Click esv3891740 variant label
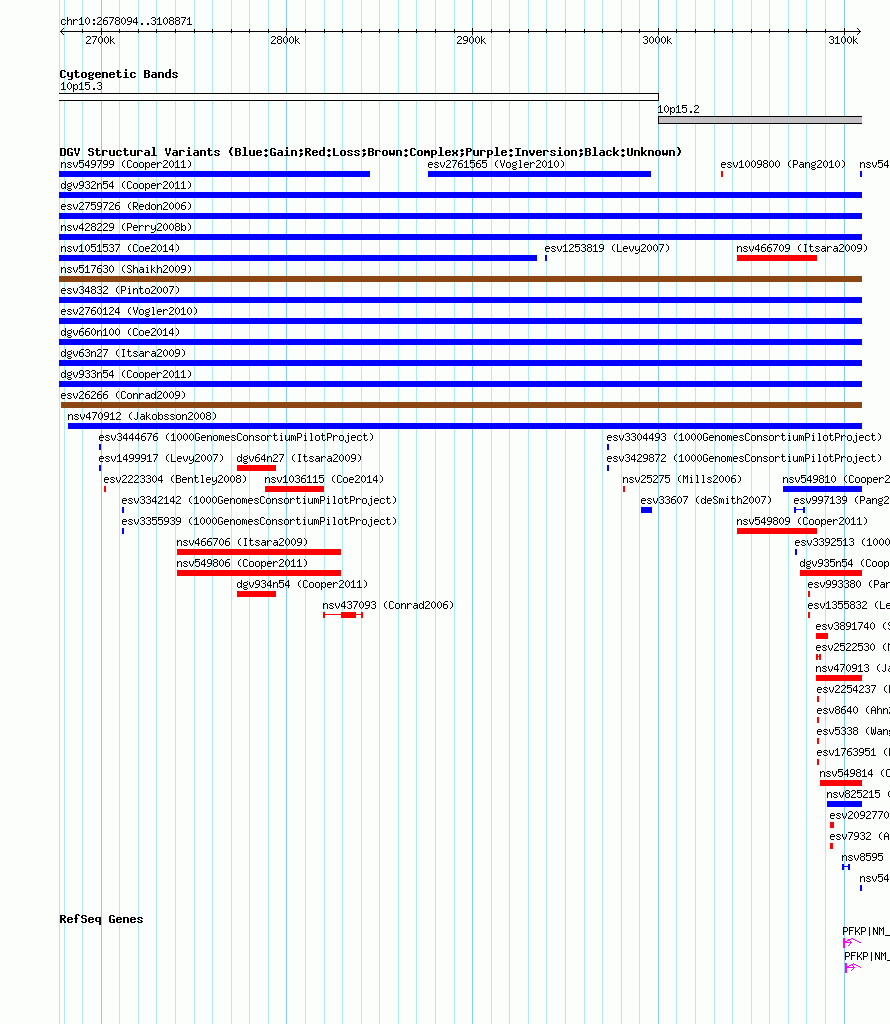Viewport: 890px width, 1024px height. pos(852,626)
